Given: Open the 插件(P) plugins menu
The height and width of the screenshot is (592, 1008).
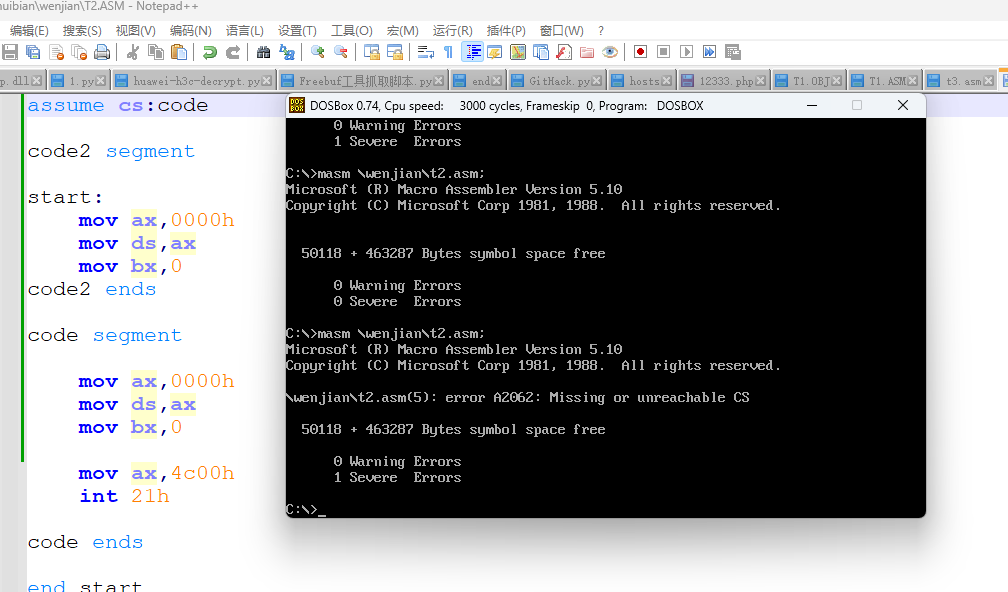Looking at the screenshot, I should [506, 31].
